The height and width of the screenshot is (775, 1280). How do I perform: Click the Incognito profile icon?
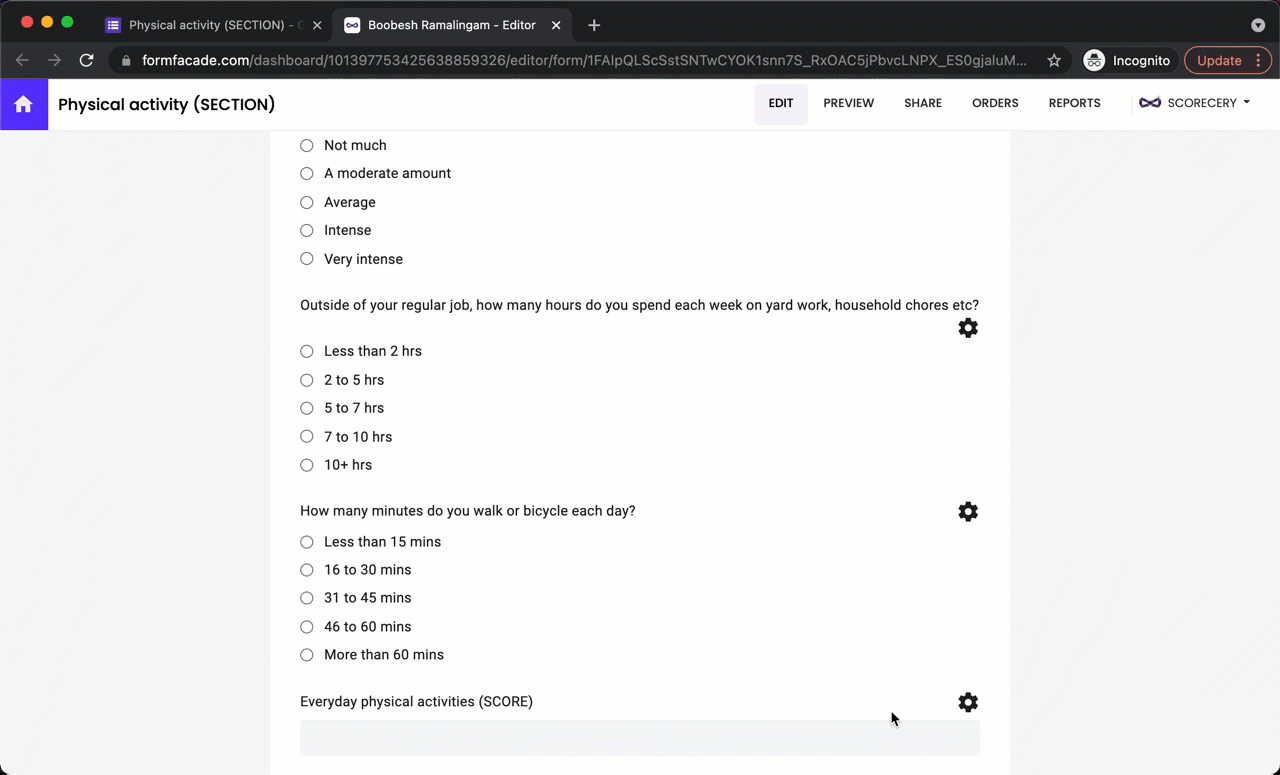pos(1093,60)
